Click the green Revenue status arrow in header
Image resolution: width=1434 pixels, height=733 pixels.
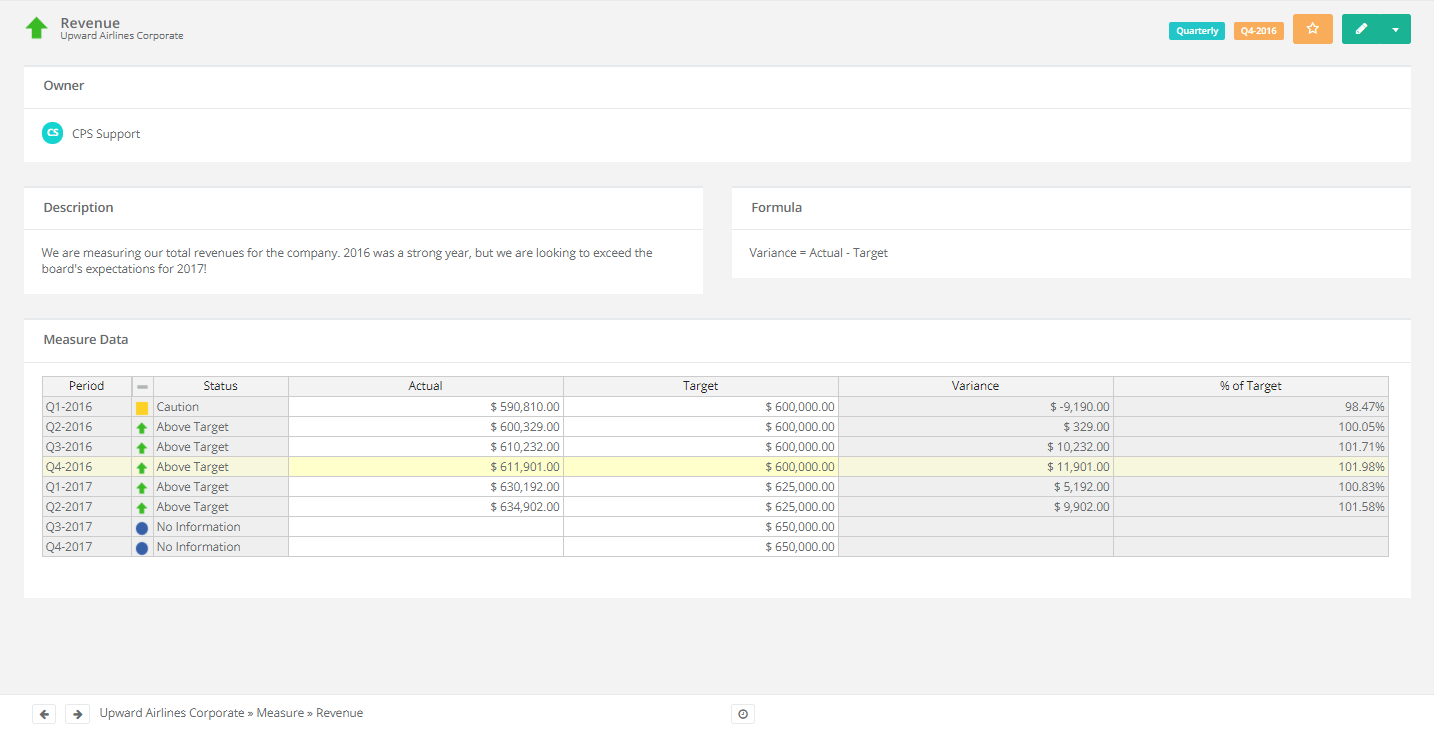coord(37,27)
